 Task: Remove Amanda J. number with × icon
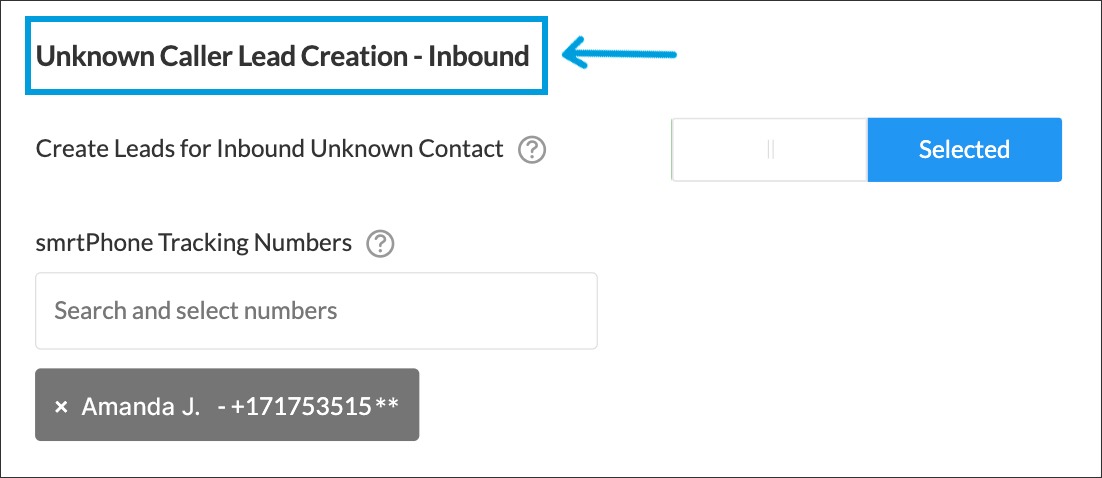click(61, 407)
